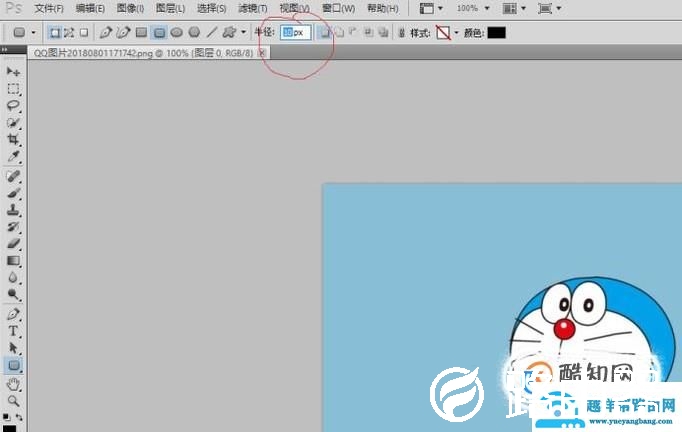
Task: Select the Horizontal Type tool
Action: click(14, 330)
